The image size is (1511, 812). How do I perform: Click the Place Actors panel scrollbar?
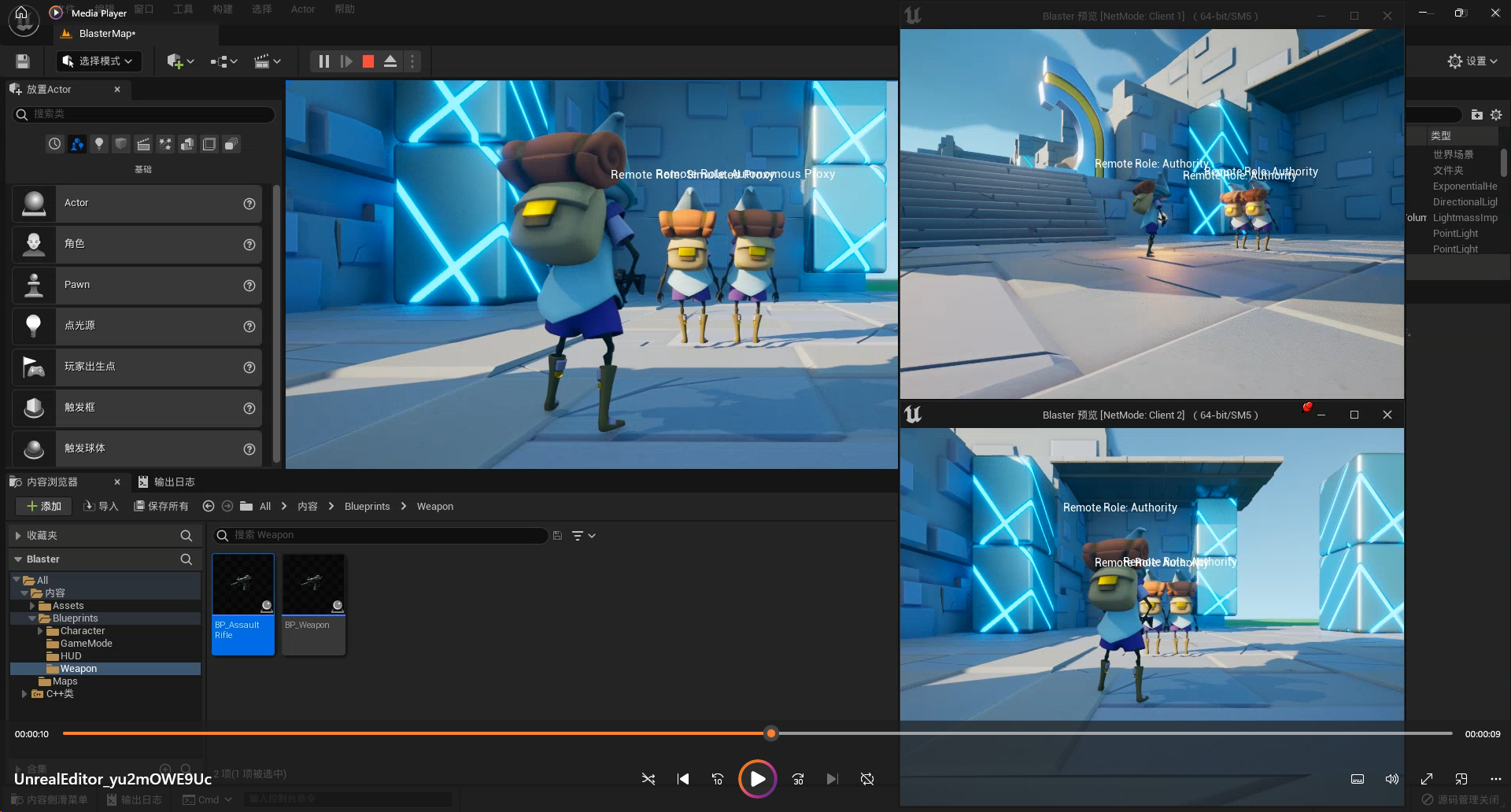276,323
